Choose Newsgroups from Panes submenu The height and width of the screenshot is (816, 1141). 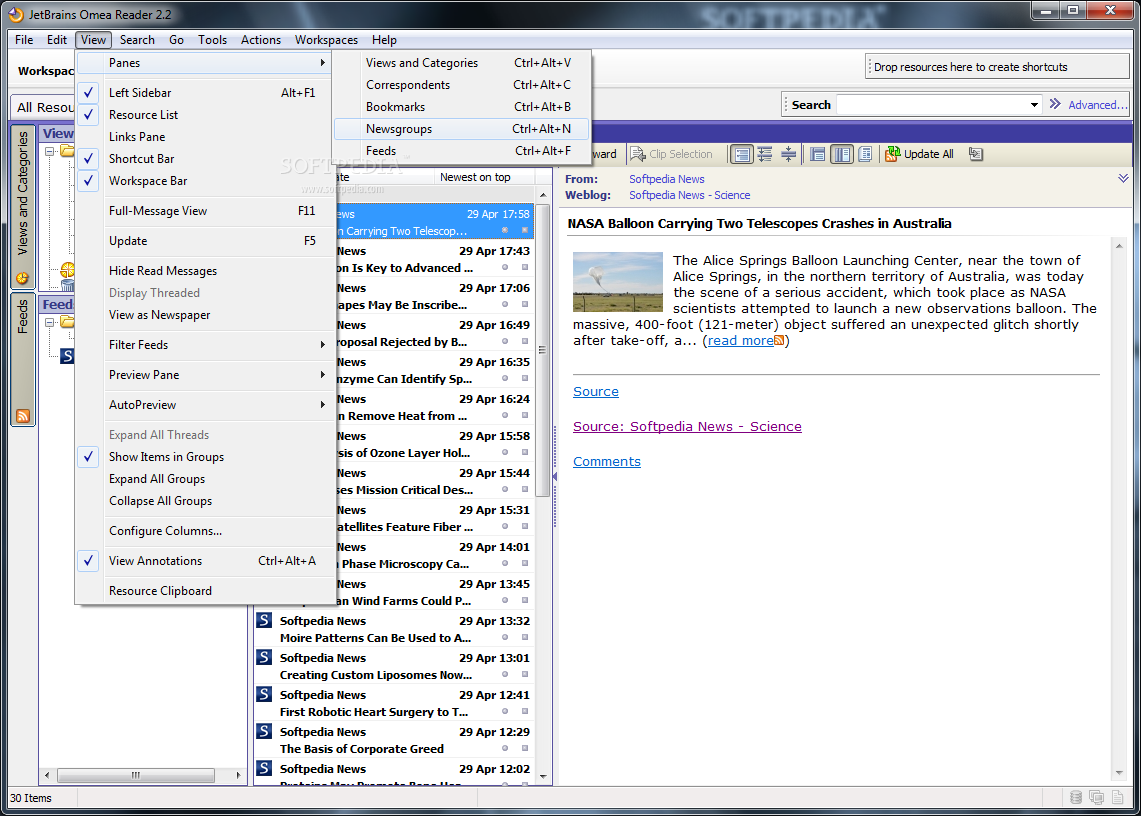(461, 129)
